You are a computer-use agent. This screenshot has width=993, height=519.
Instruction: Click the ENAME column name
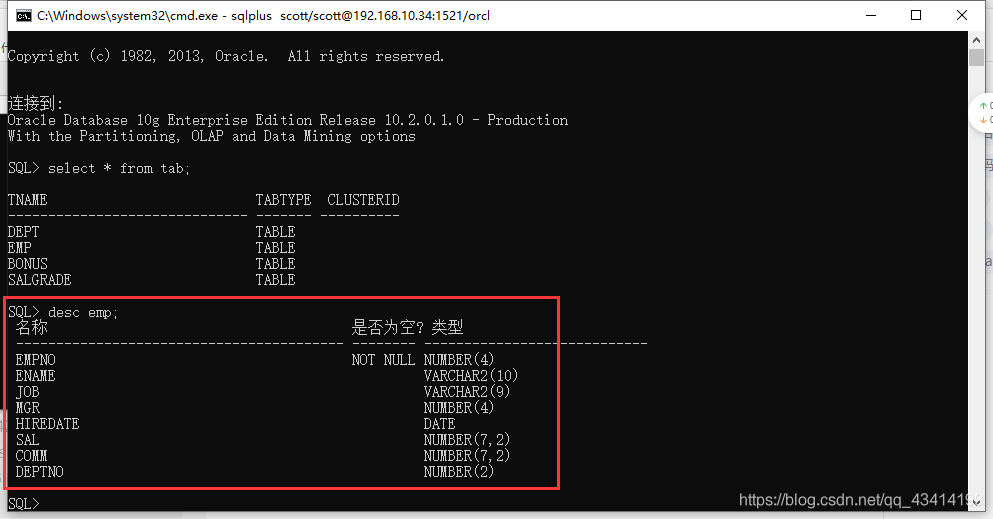coord(35,375)
